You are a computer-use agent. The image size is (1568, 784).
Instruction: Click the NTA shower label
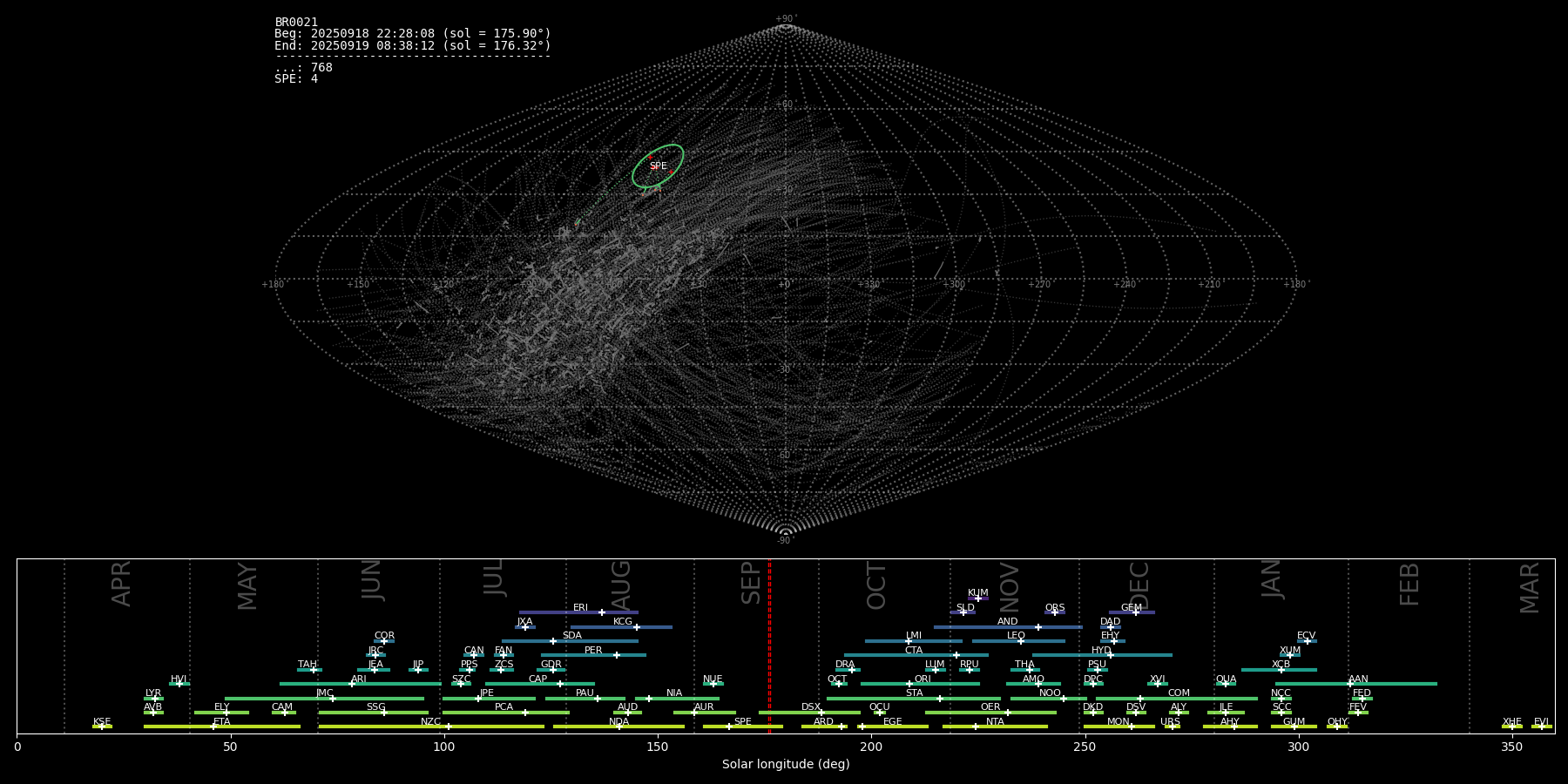(995, 722)
